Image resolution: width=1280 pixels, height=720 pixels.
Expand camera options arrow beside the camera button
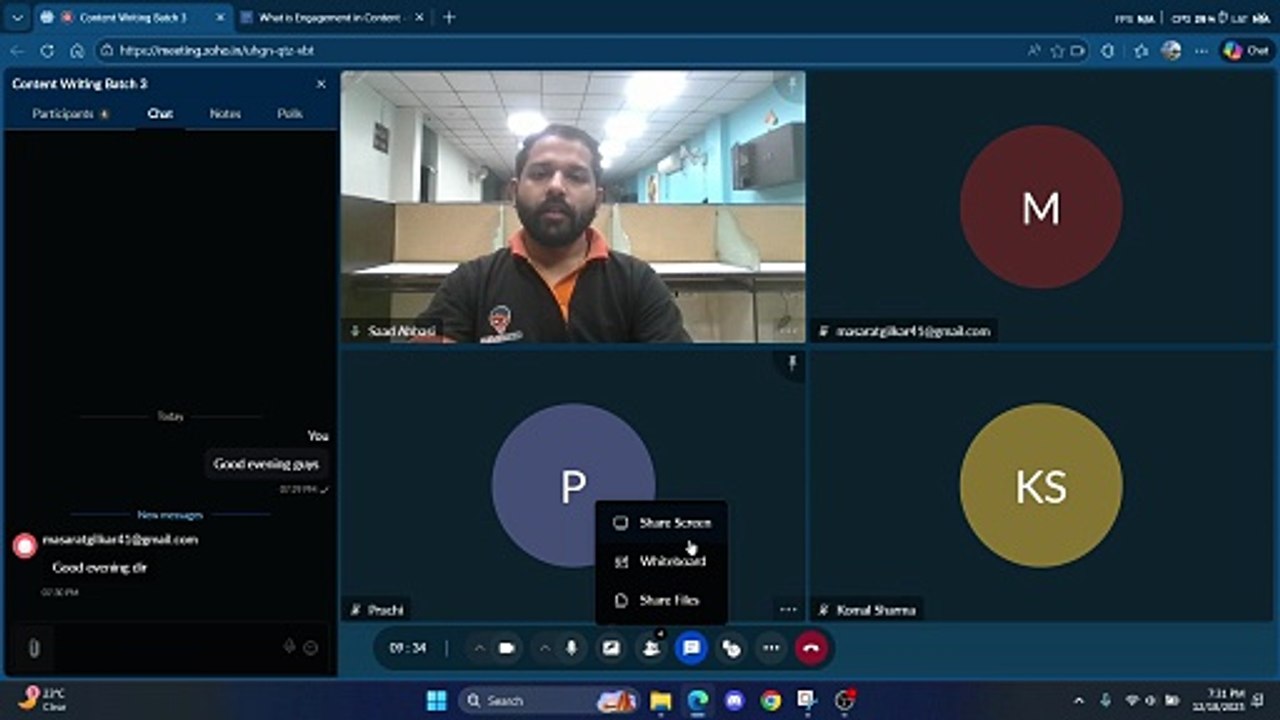click(479, 648)
